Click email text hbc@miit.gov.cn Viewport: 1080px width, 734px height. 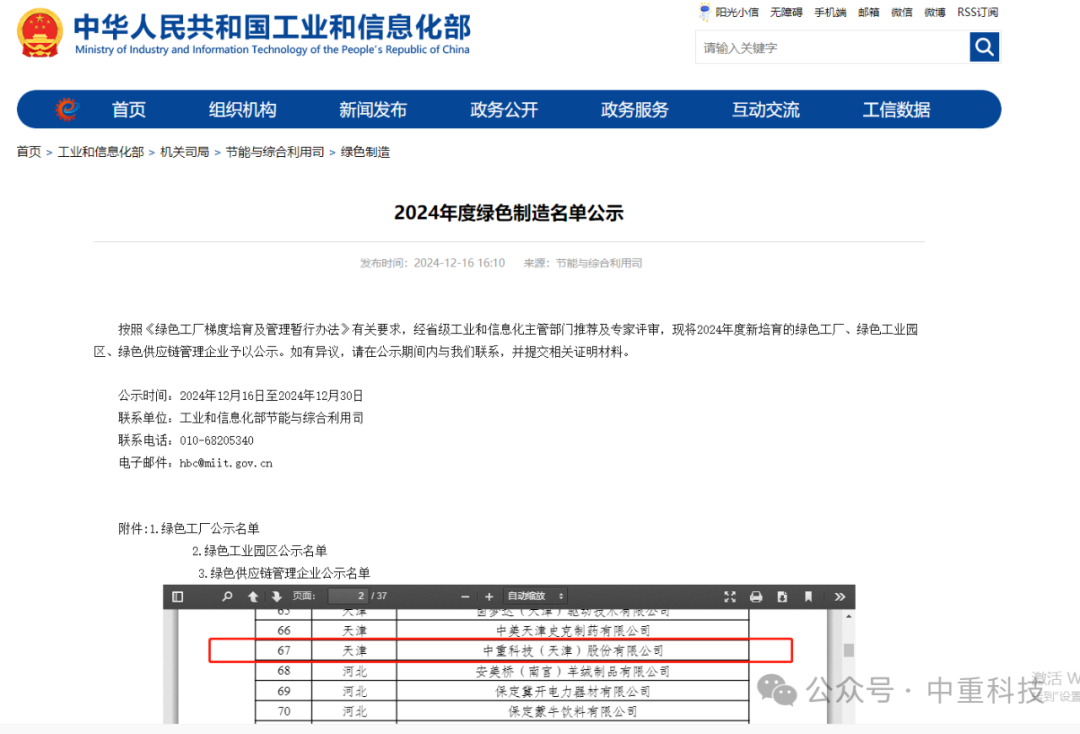[x=226, y=463]
